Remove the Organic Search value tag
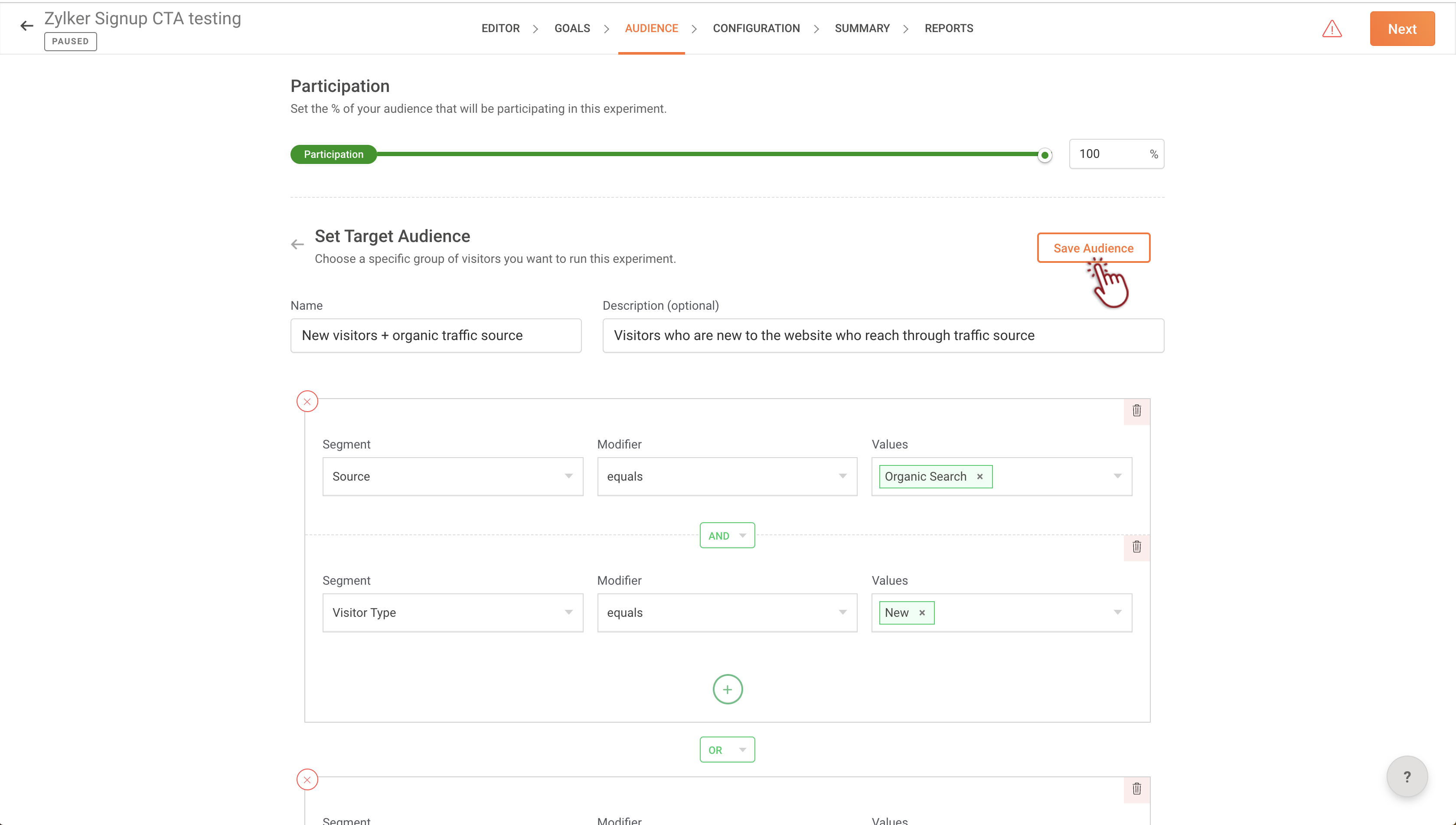 980,477
